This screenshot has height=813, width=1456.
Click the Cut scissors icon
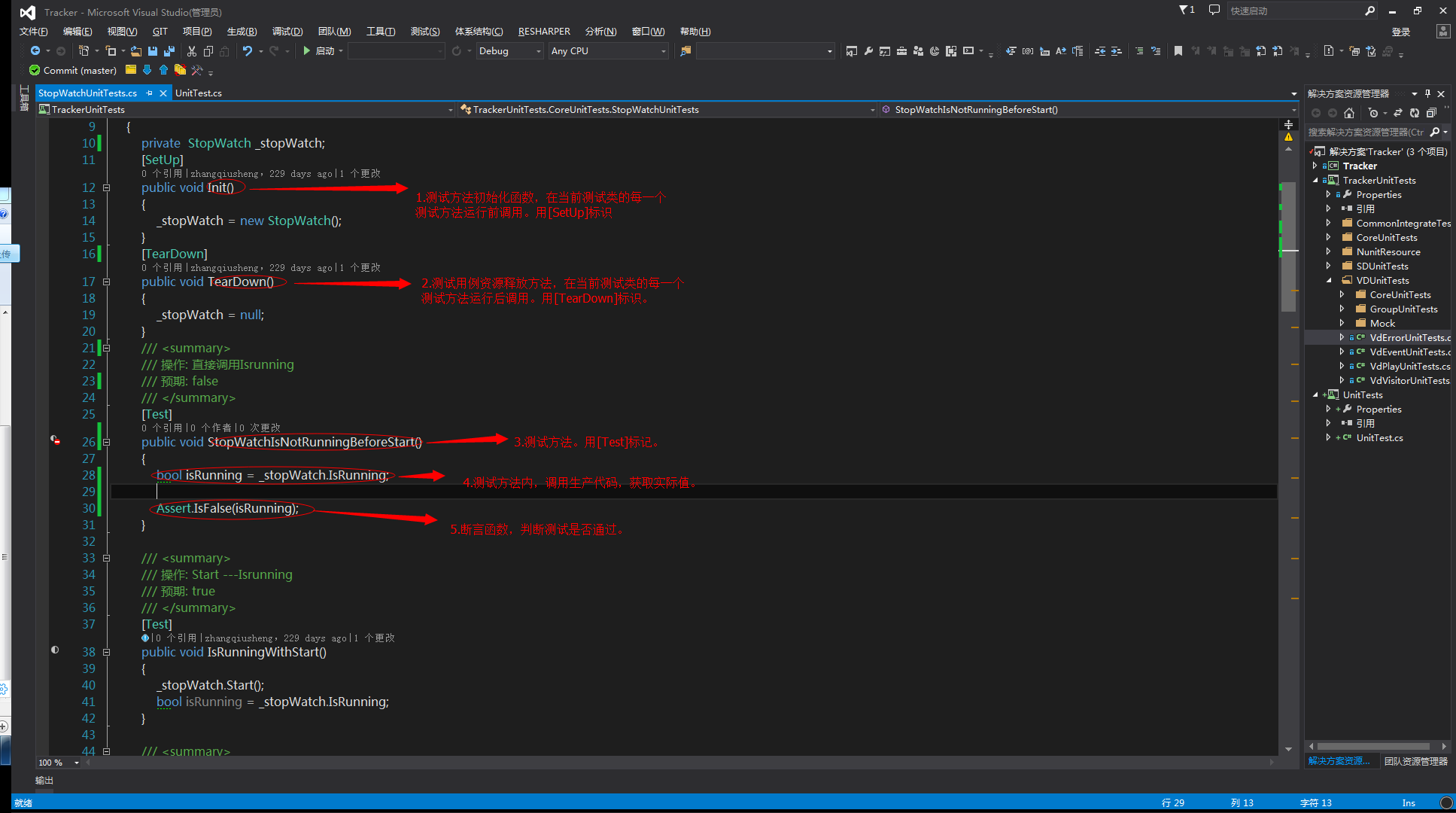coord(192,51)
